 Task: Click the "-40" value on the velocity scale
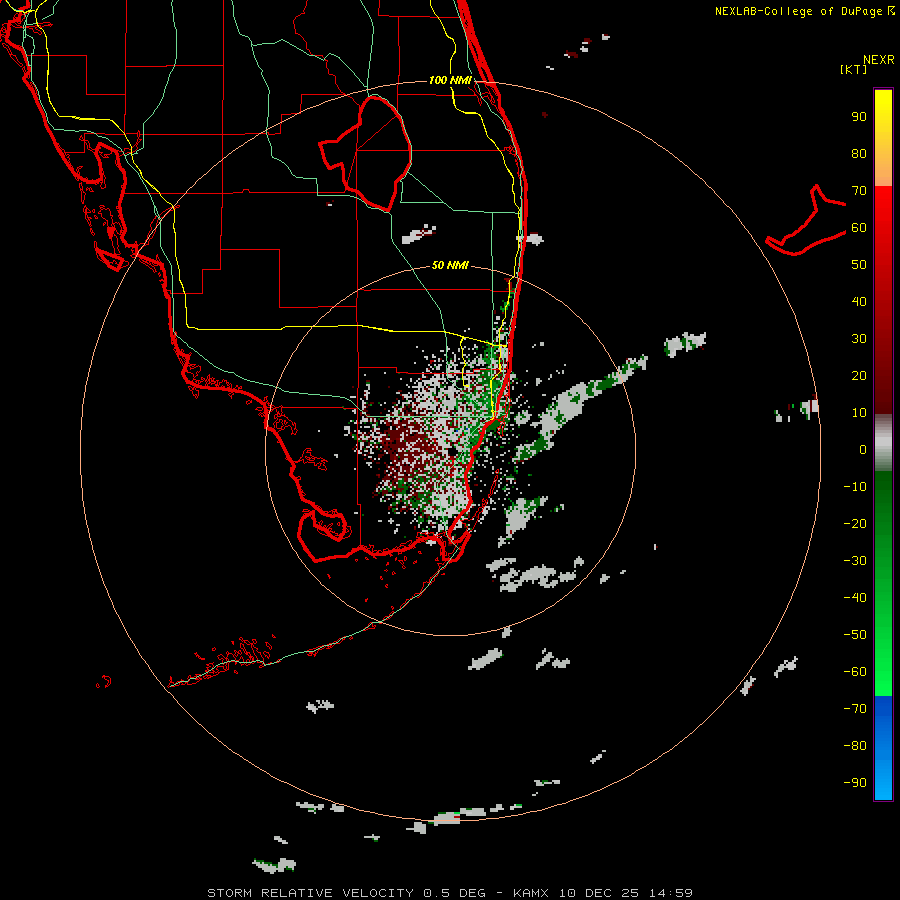(855, 598)
